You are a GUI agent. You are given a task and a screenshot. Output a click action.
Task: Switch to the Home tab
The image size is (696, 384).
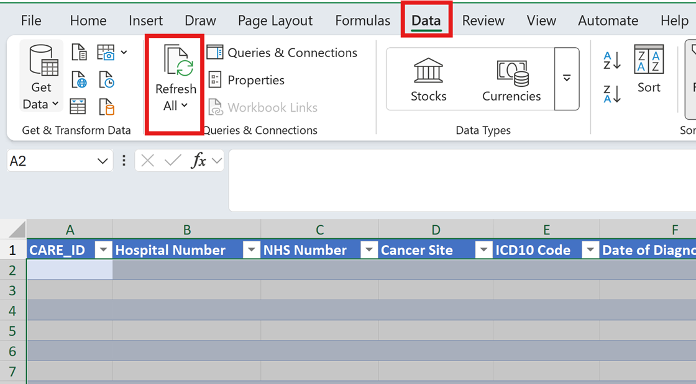88,20
